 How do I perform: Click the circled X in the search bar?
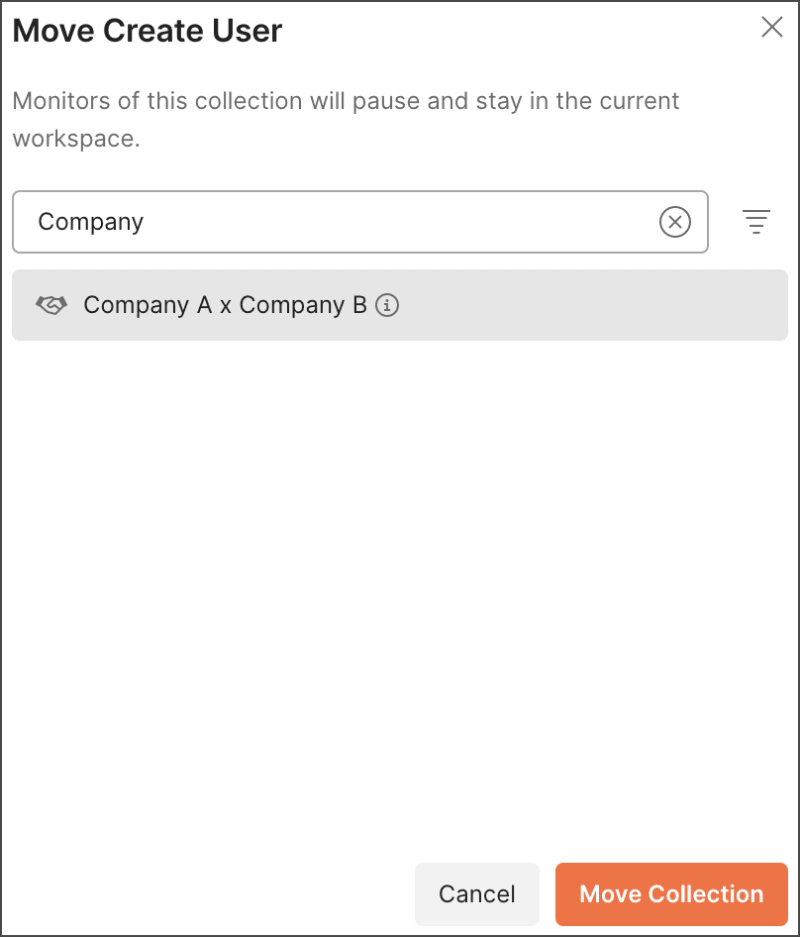675,222
